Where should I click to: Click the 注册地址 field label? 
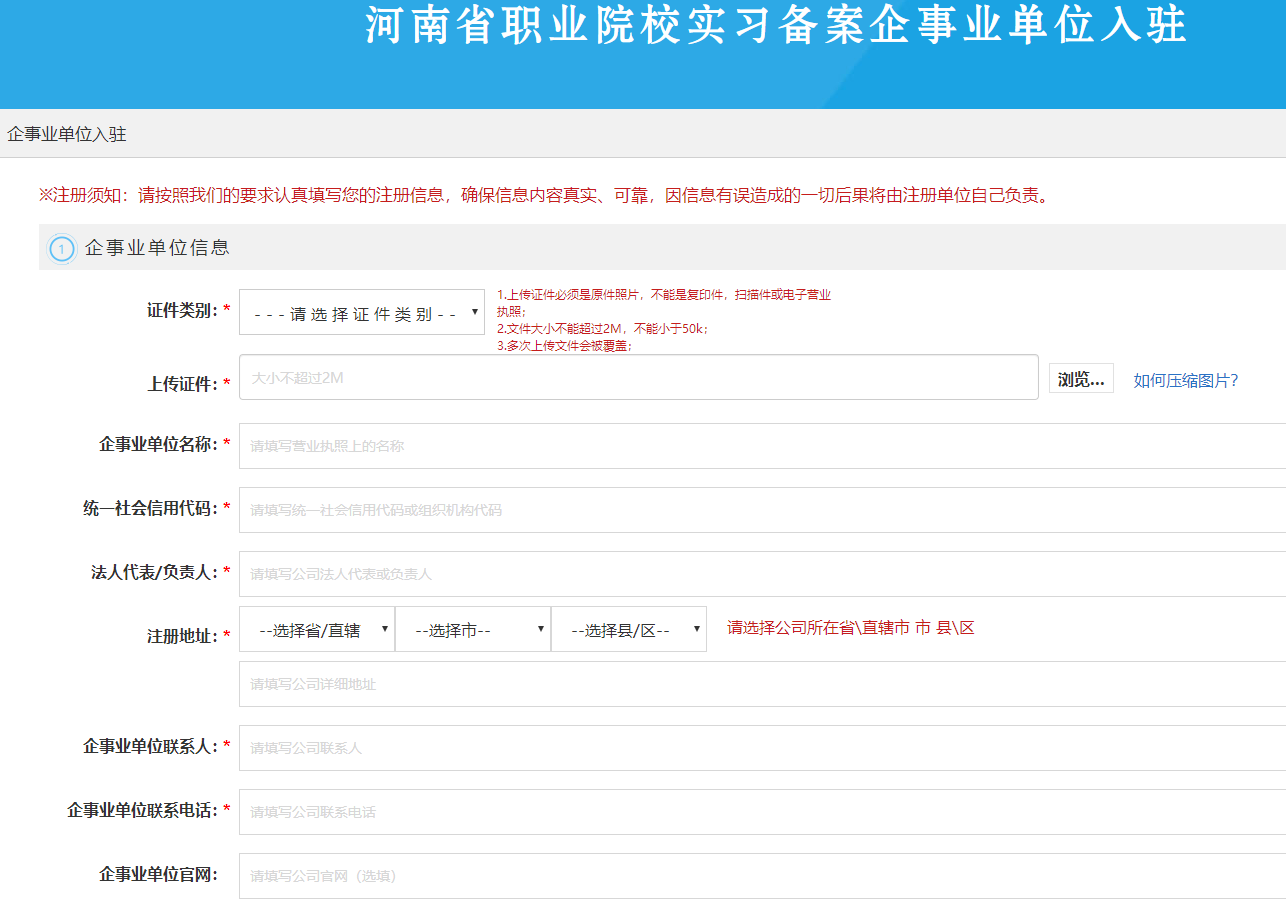point(181,636)
